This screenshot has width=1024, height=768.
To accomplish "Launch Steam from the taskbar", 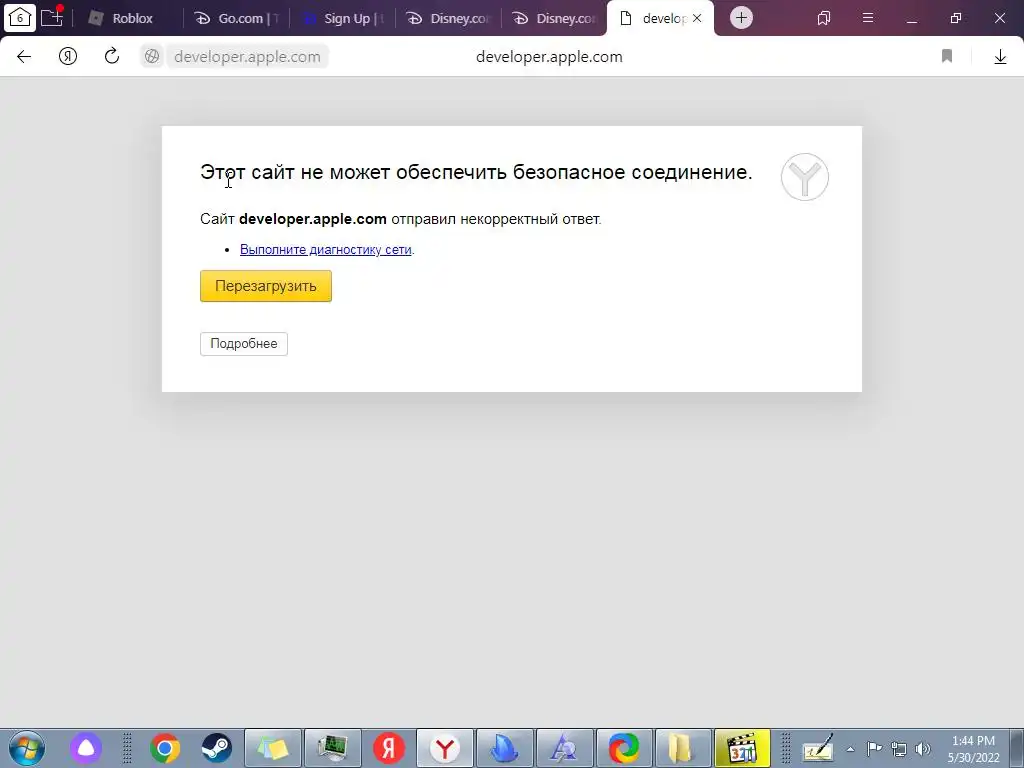I will point(216,748).
